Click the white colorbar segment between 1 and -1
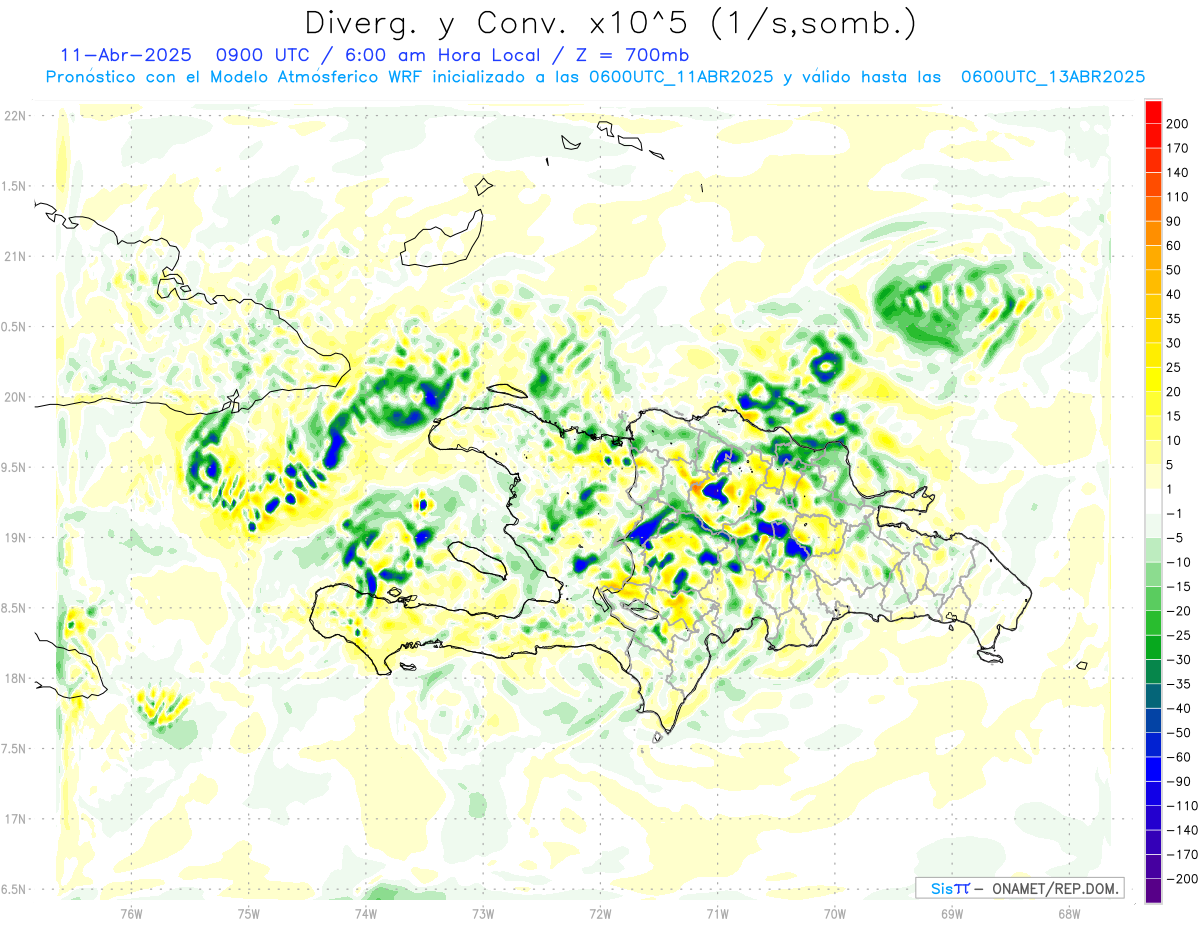 coord(1153,502)
